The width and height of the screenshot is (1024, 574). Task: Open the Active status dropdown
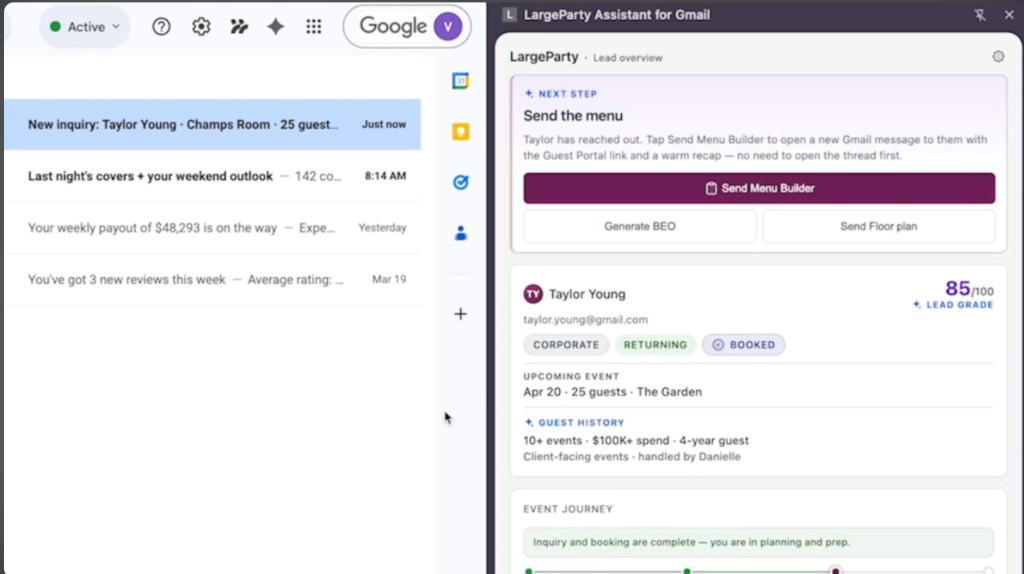click(x=85, y=27)
